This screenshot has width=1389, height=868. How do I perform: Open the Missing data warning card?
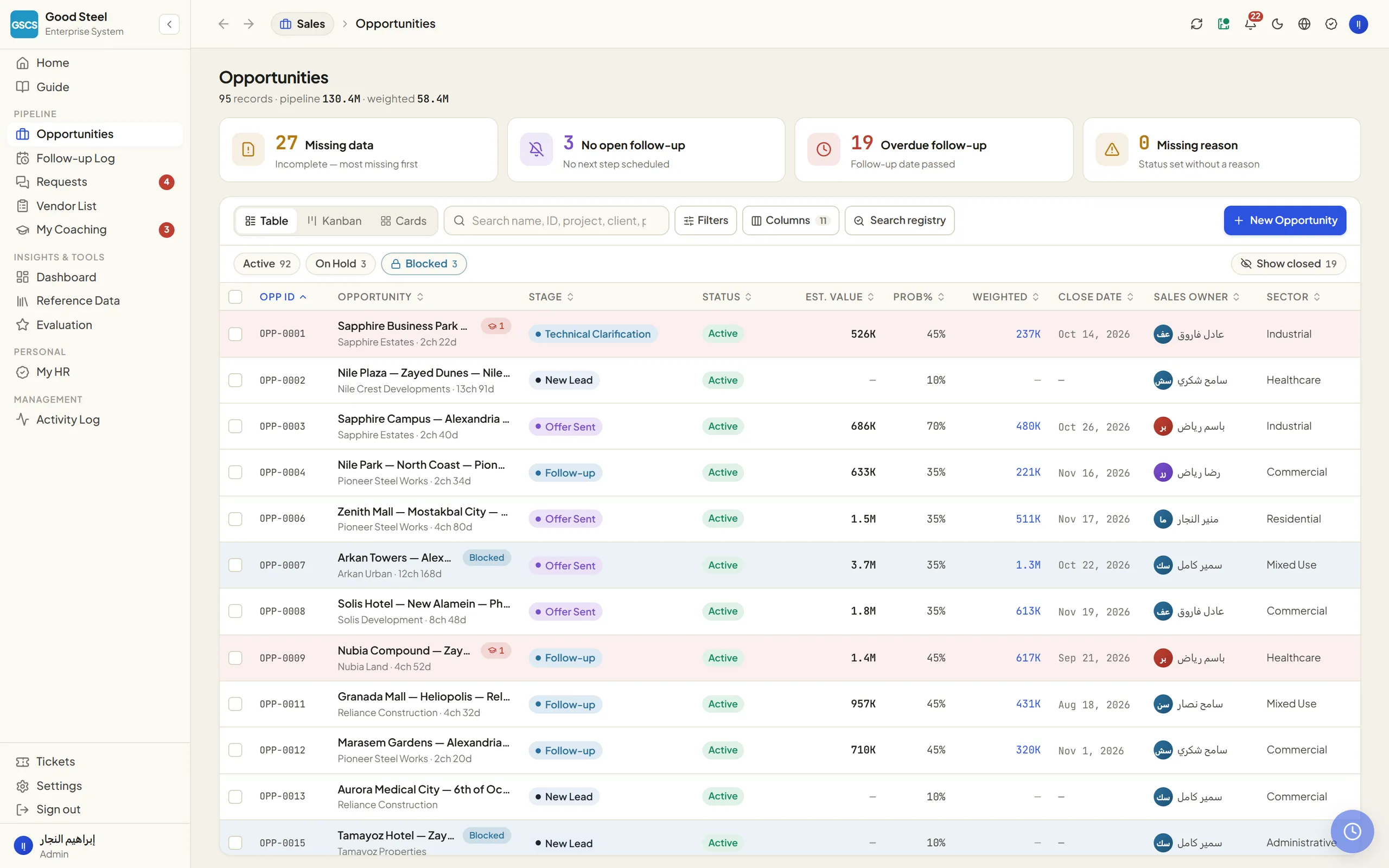358,150
